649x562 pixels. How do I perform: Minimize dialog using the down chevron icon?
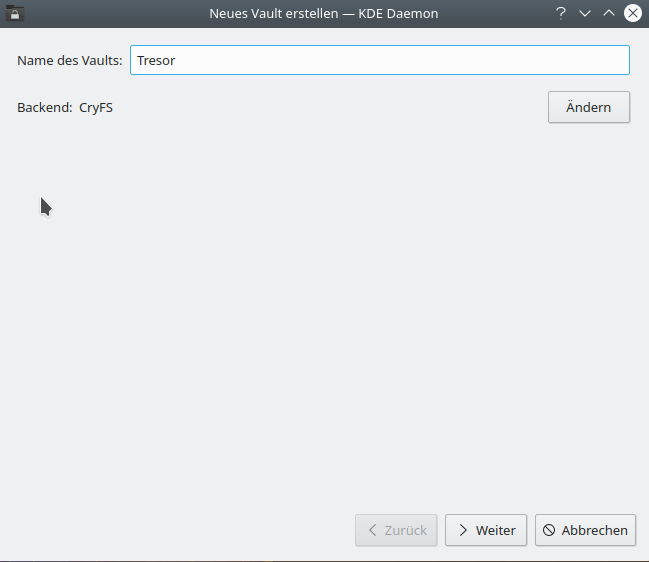click(585, 14)
